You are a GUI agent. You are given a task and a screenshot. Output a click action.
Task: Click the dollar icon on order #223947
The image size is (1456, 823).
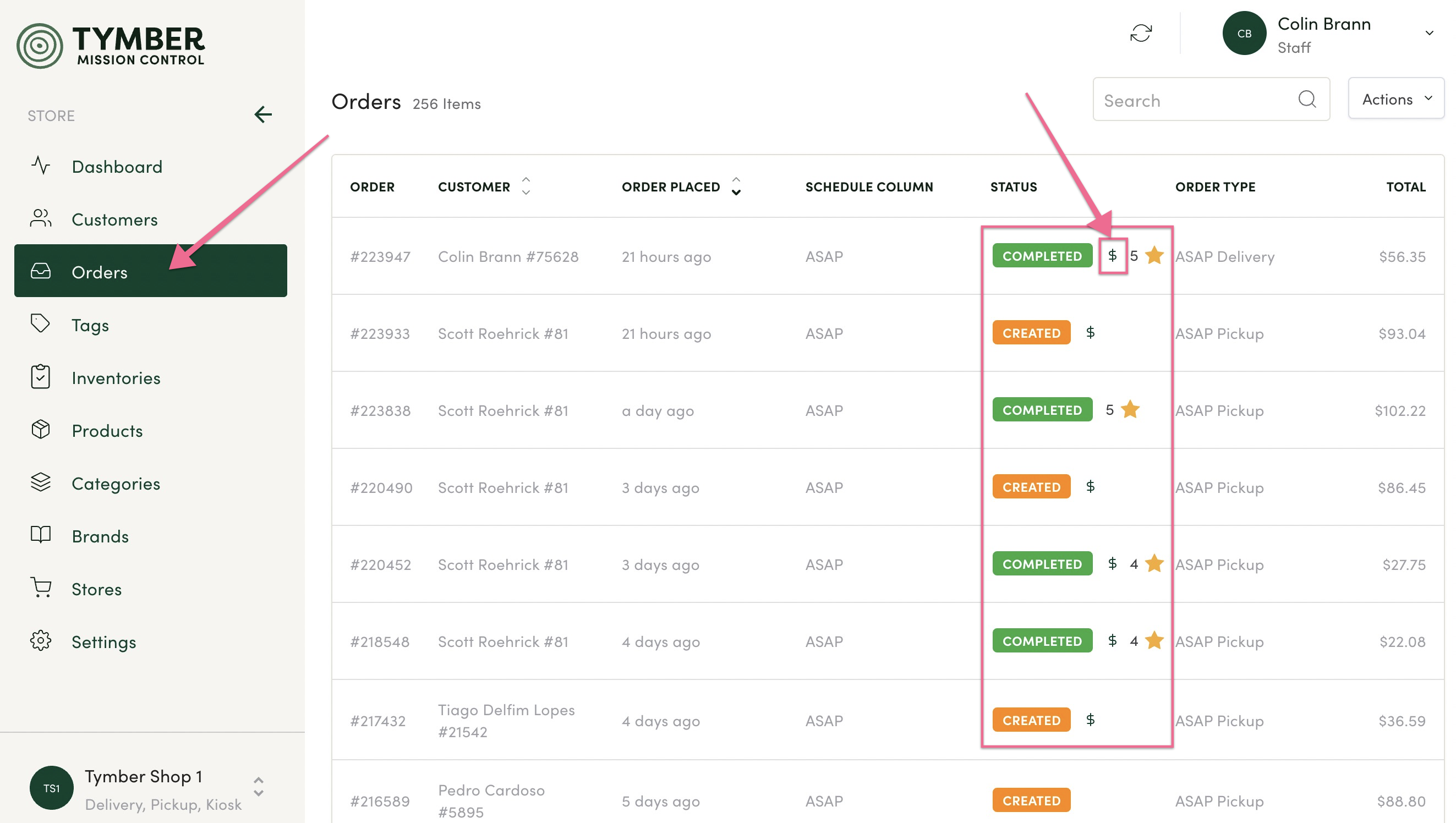(x=1113, y=256)
